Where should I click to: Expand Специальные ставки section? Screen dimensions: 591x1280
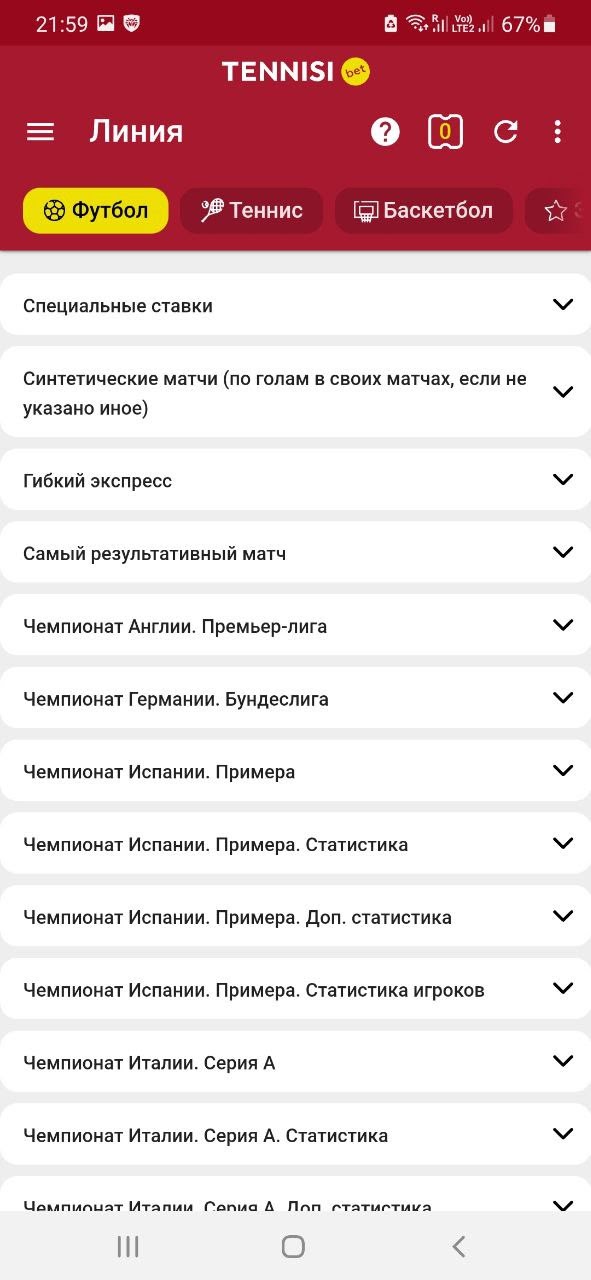[295, 304]
